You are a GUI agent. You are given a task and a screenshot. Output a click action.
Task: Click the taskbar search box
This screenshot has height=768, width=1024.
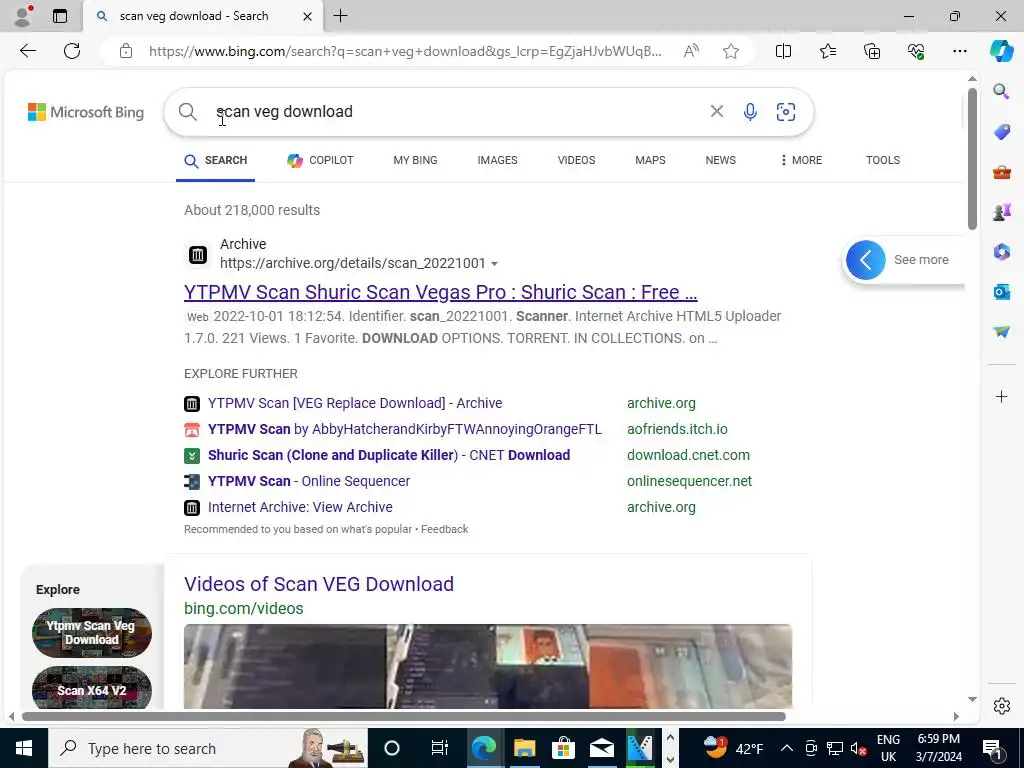coord(208,748)
